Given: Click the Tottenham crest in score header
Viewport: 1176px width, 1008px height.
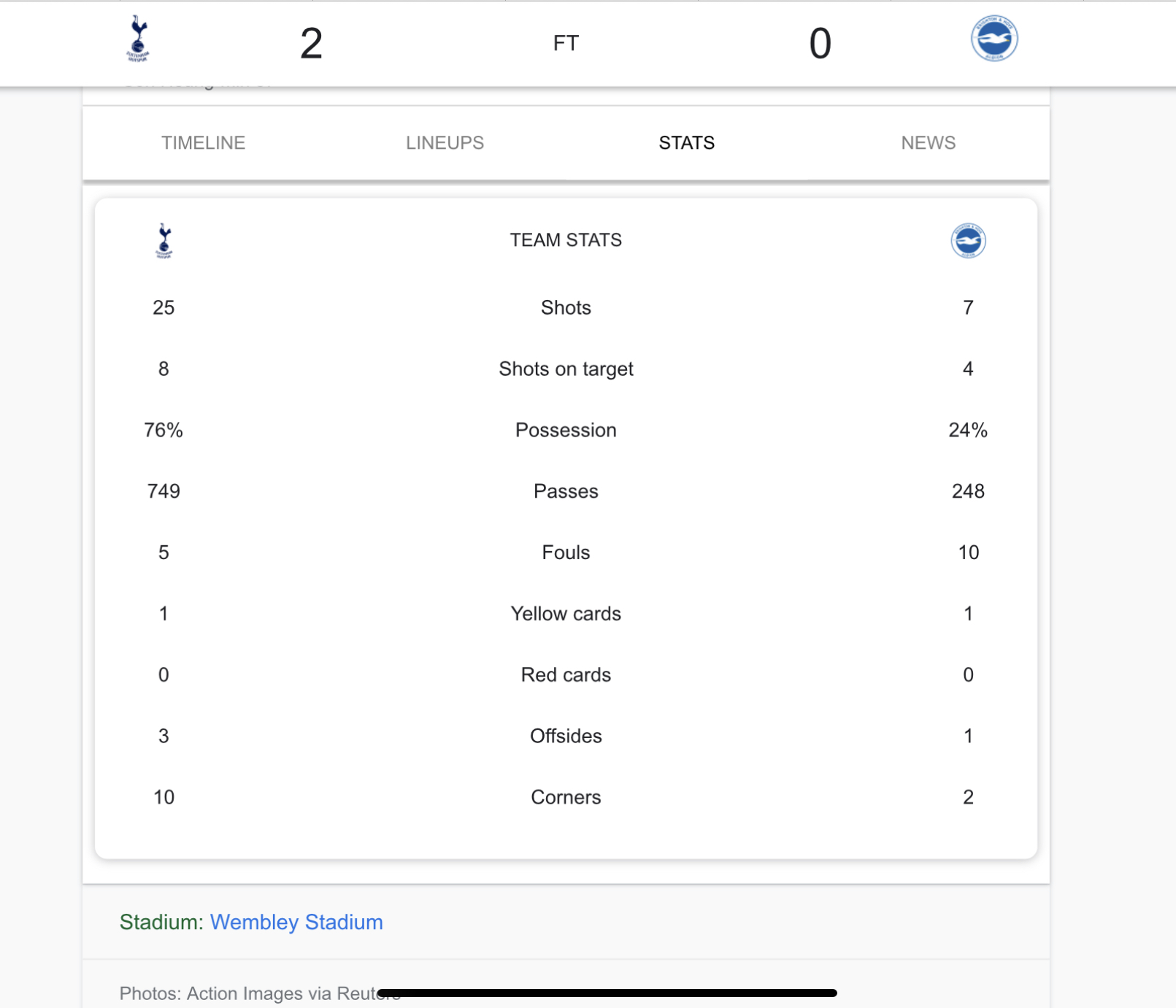Looking at the screenshot, I should coord(138,39).
